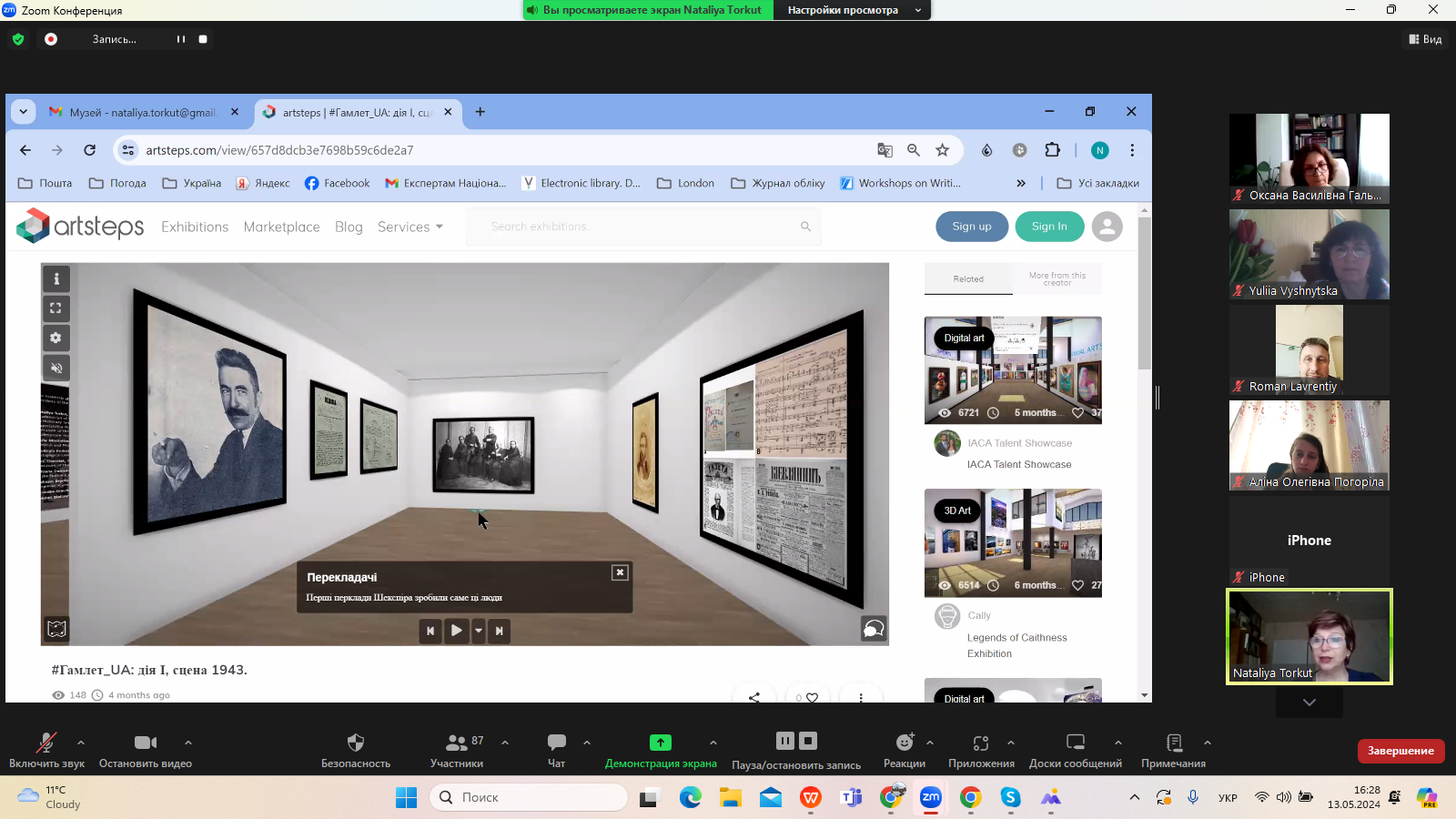The image size is (1456, 819).
Task: Expand Настройки просмотра dropdown
Action: (x=852, y=10)
